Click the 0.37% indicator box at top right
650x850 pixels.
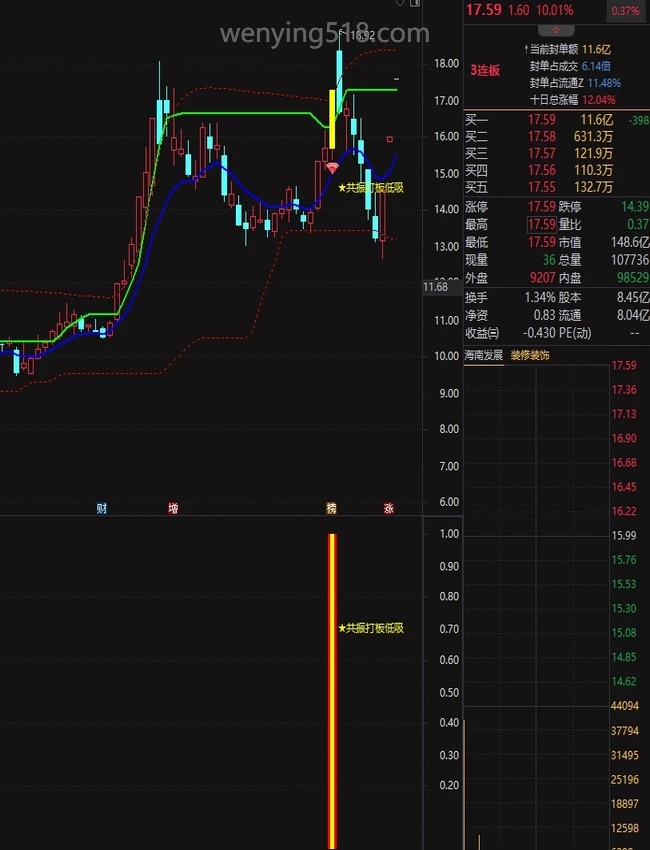click(x=625, y=11)
